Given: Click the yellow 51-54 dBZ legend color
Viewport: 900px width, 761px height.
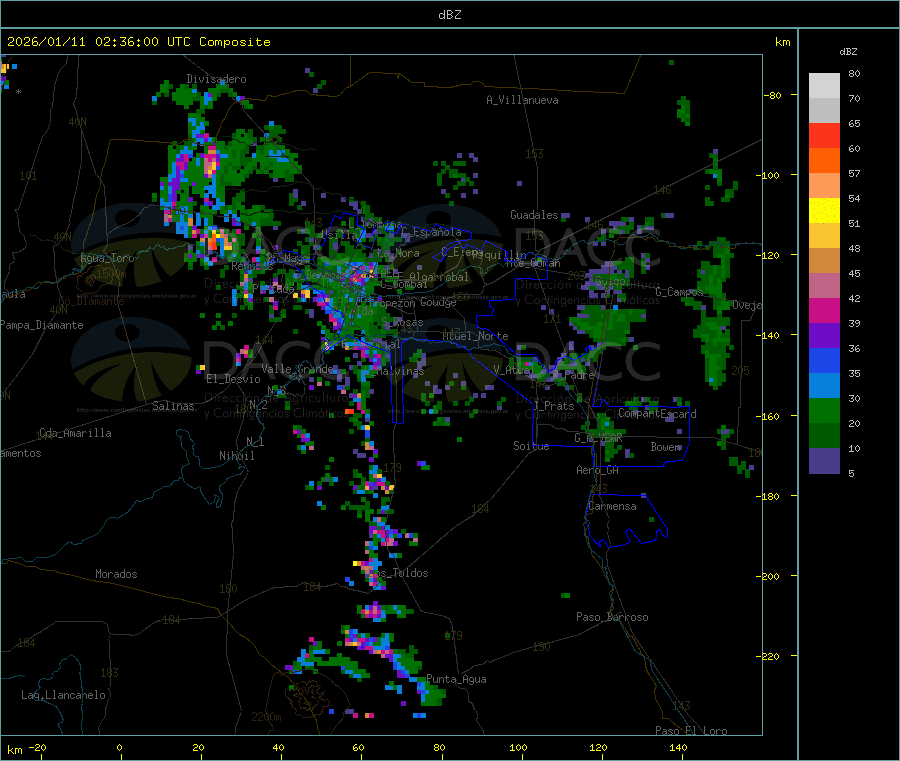Looking at the screenshot, I should 824,211.
